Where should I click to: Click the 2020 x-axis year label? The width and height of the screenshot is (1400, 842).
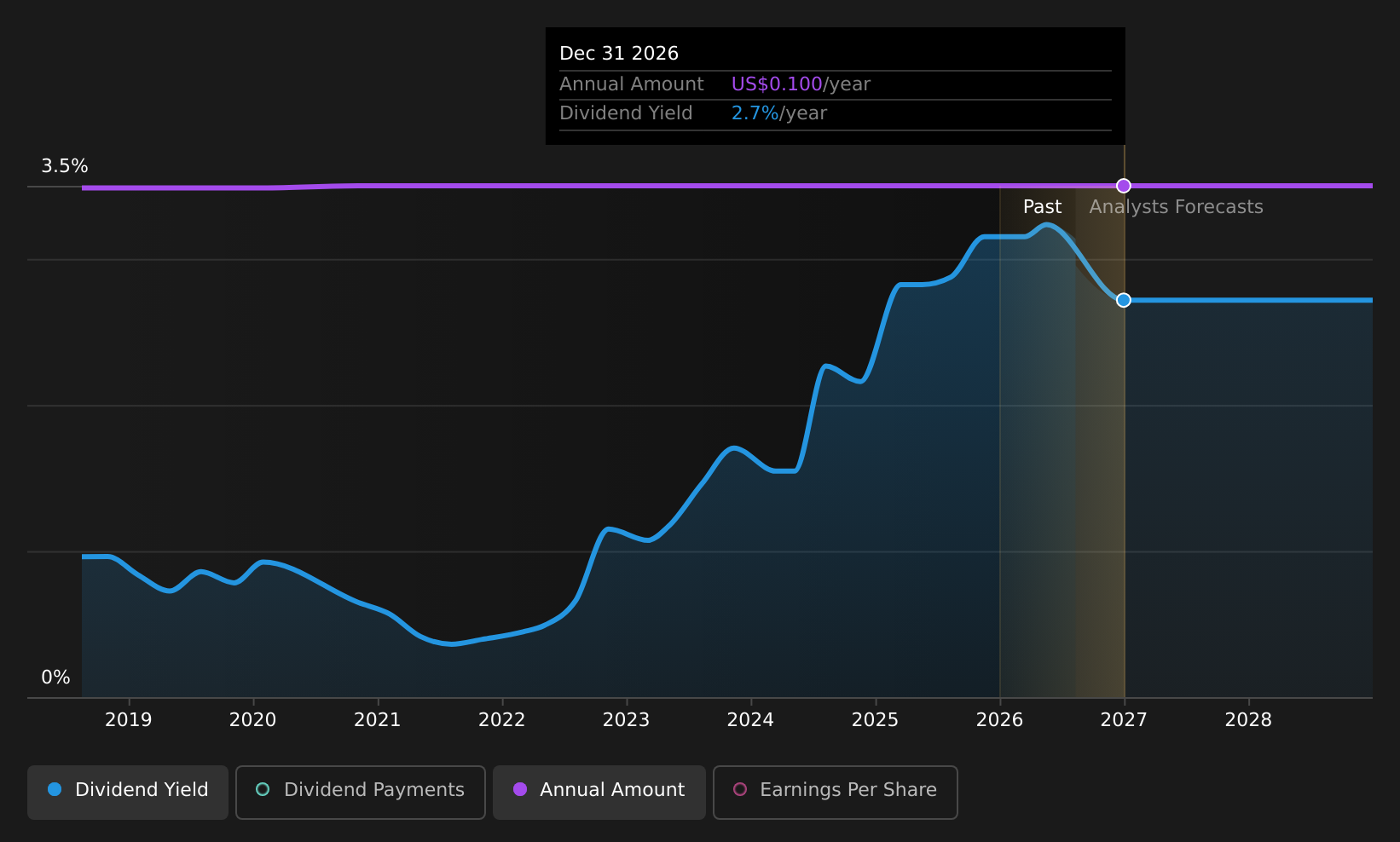[253, 720]
